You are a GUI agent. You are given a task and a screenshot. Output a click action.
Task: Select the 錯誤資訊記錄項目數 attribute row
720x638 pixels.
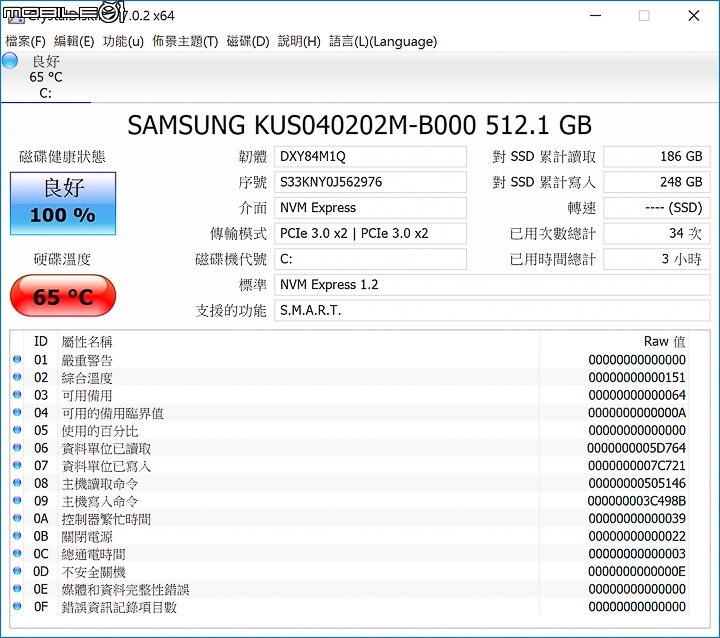[x=349, y=607]
